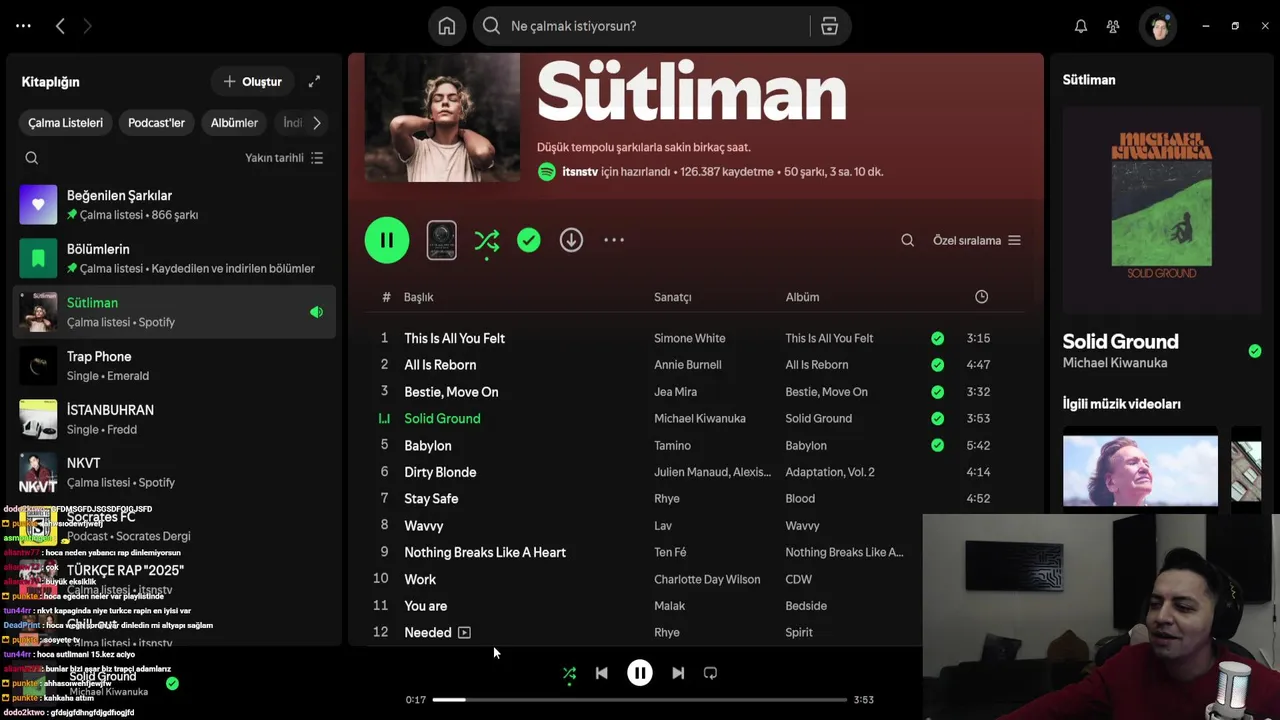This screenshot has height=720, width=1280.
Task: Open Yakın tarihli sort dropdown in library
Action: [284, 158]
